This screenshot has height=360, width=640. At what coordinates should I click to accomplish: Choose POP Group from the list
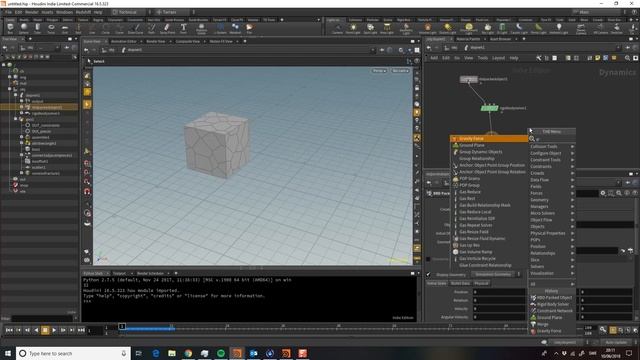(x=489, y=185)
